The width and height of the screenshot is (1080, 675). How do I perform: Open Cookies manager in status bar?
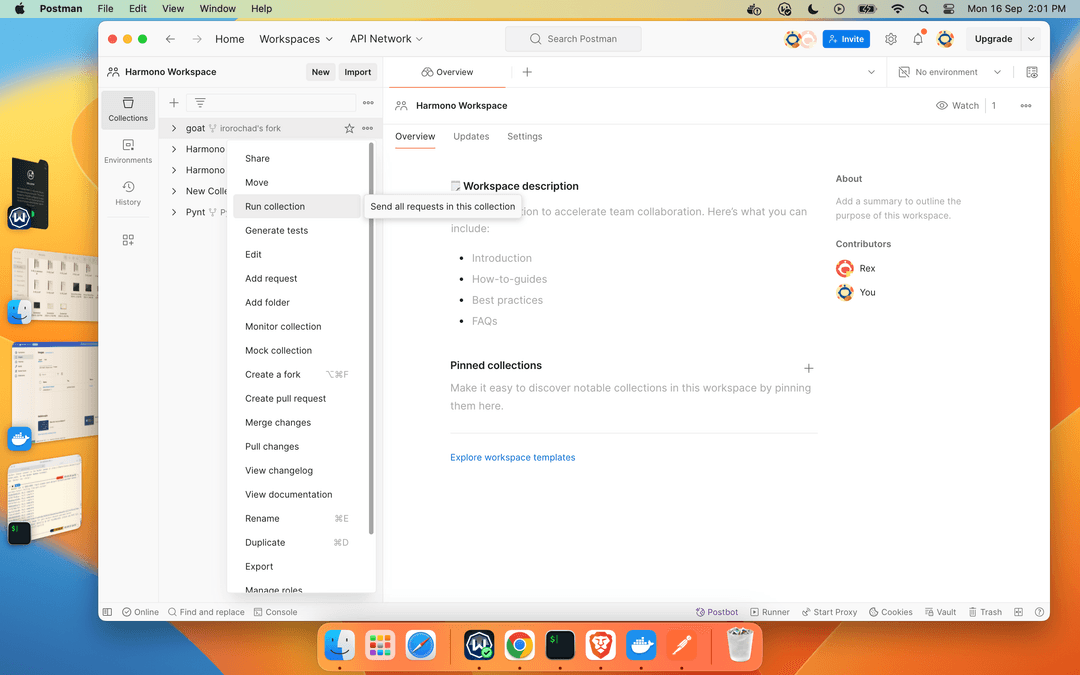[890, 612]
